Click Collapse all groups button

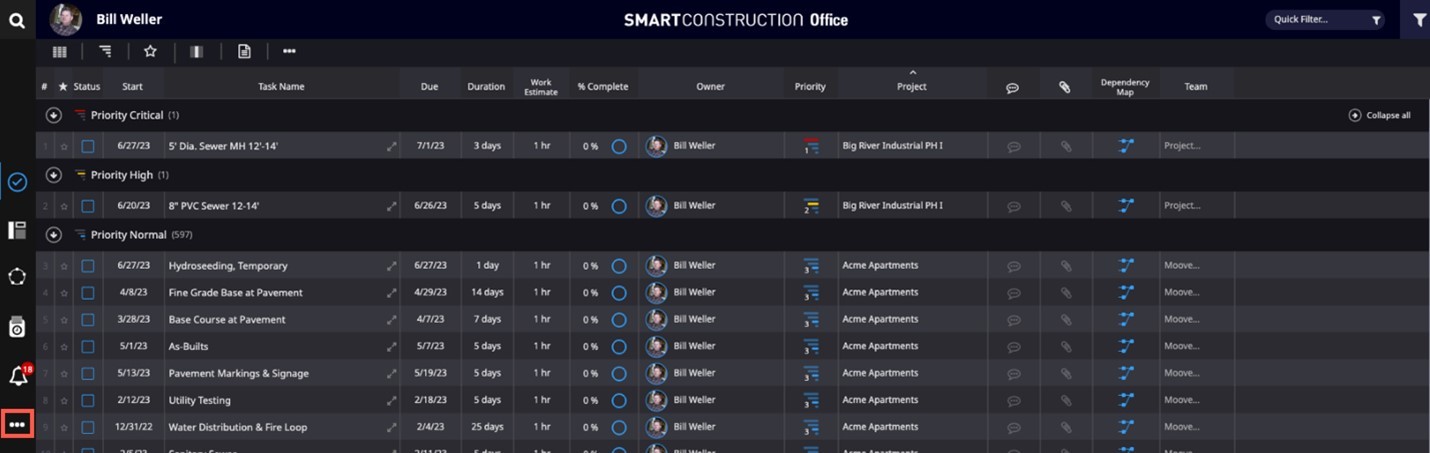(1380, 115)
